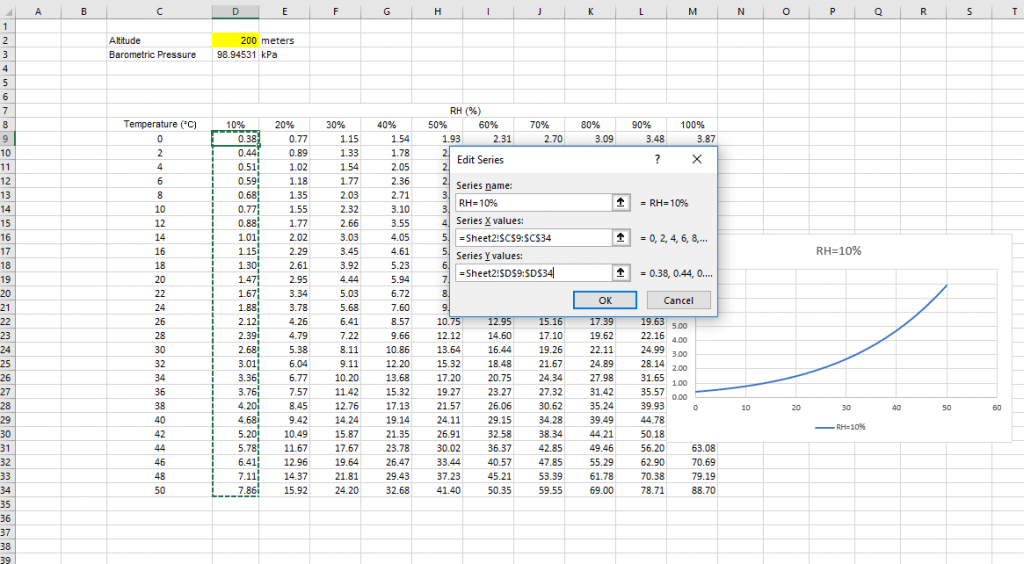This screenshot has height=564, width=1024.
Task: Collapse dialog via Series Y values range selector
Action: pos(620,273)
